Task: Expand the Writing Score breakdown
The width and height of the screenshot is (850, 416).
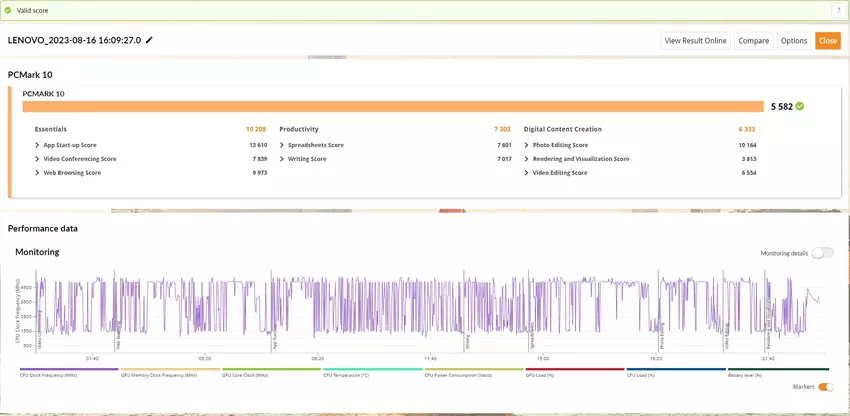Action: click(x=282, y=159)
